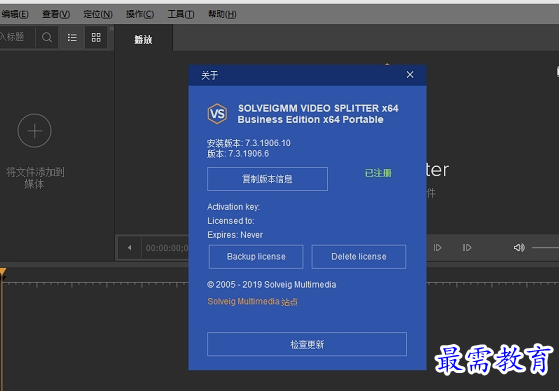Click the Expires: Never text

coord(235,235)
